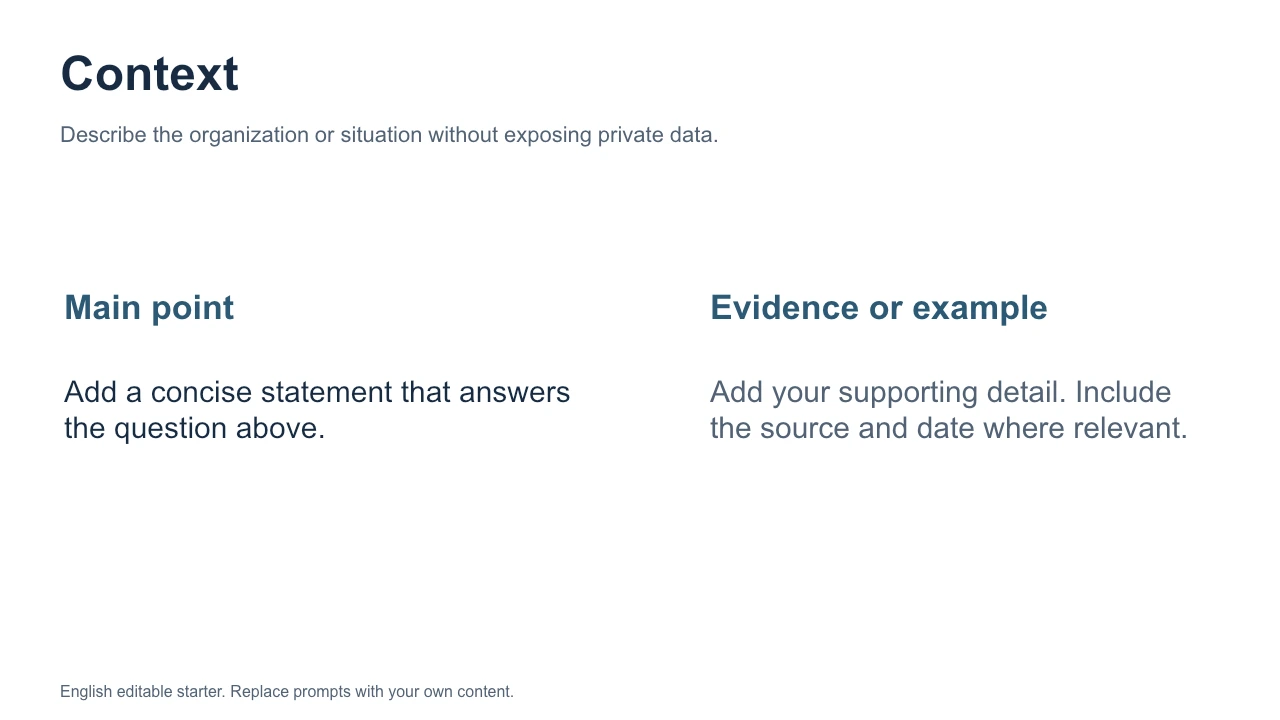Click the word "point" in the left heading
The height and width of the screenshot is (720, 1280).
[x=192, y=308]
